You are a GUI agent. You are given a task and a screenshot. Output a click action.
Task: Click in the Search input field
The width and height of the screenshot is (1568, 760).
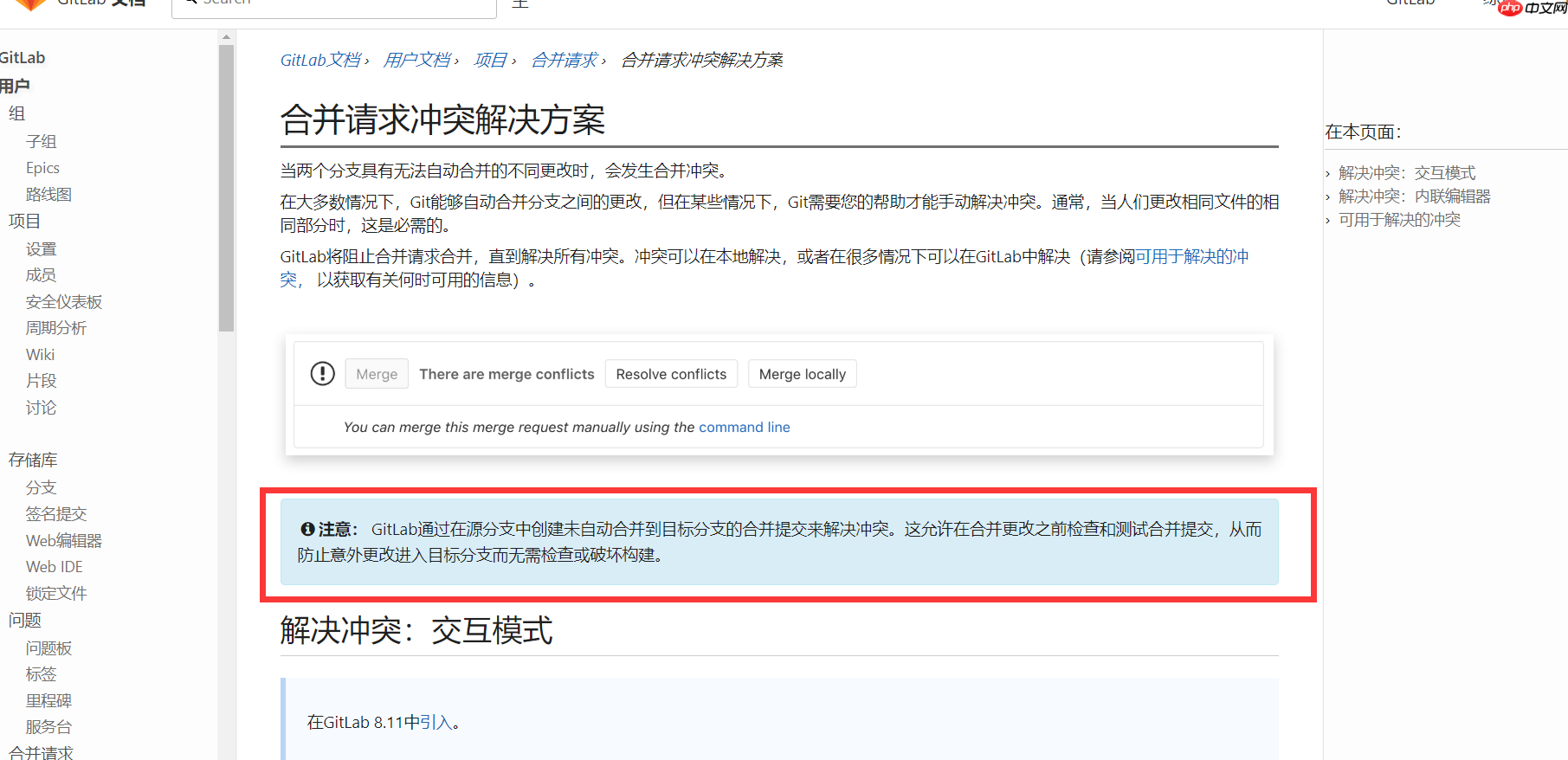[x=334, y=7]
